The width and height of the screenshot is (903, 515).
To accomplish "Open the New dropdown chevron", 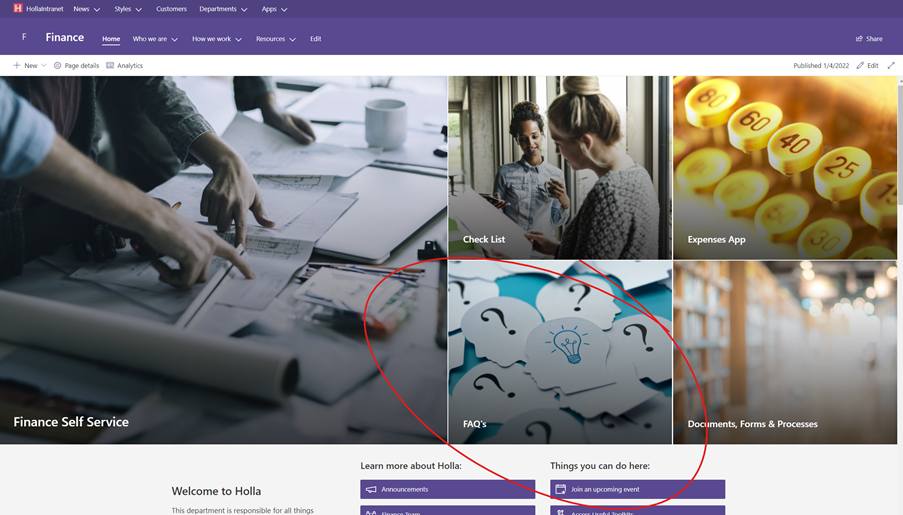I will [44, 66].
